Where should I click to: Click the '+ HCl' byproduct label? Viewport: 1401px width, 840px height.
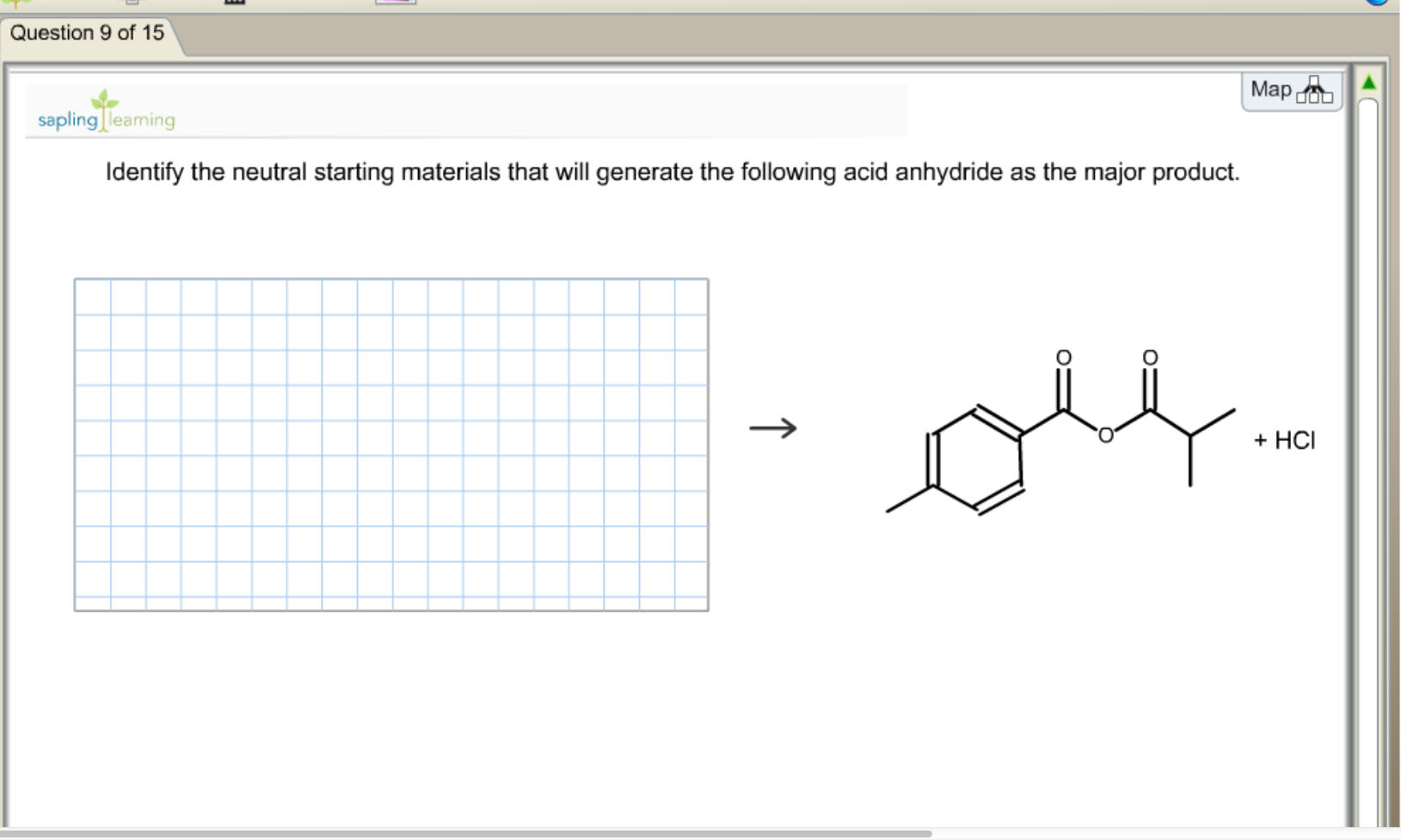click(x=1284, y=440)
